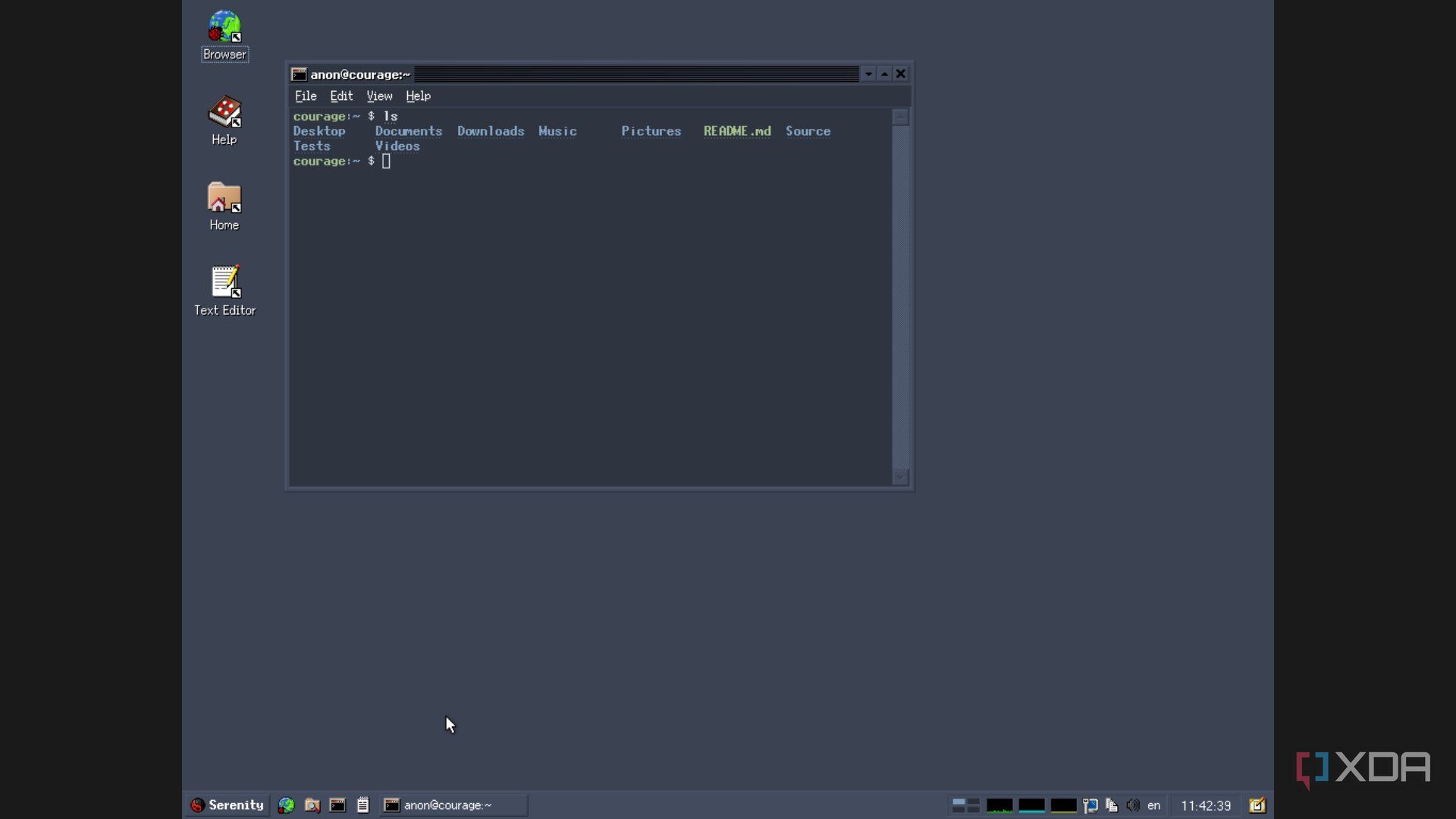Launch Browser from taskbar quick launch
The width and height of the screenshot is (1456, 819).
pyautogui.click(x=287, y=805)
